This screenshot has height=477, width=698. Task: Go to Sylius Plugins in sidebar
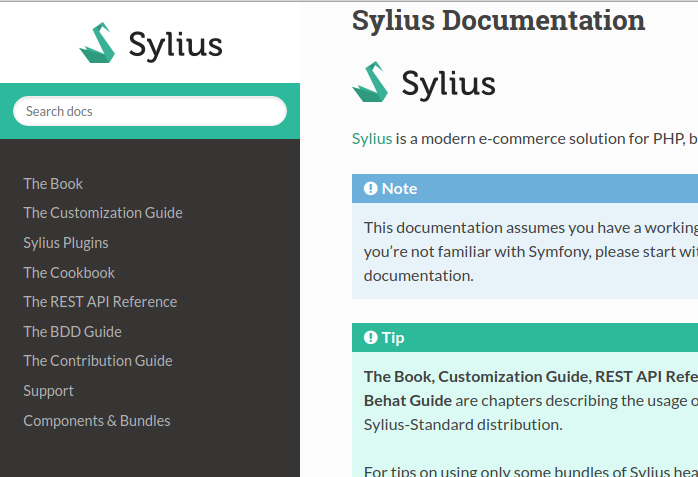coord(66,243)
